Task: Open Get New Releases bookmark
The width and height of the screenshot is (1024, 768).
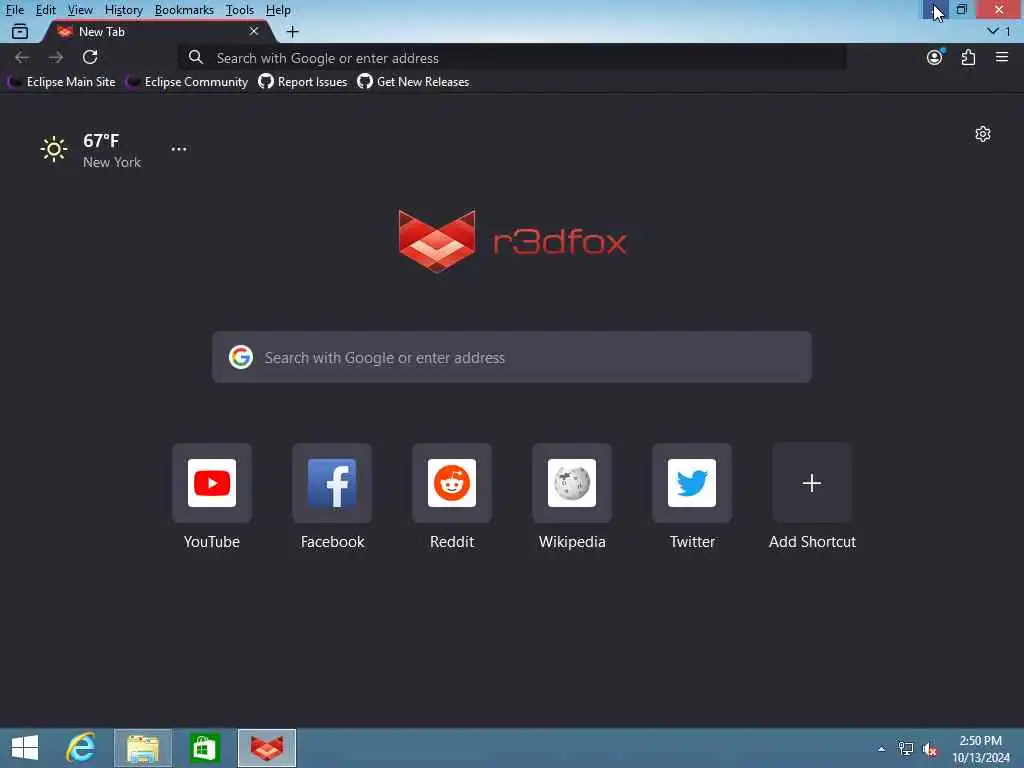Action: (x=413, y=82)
